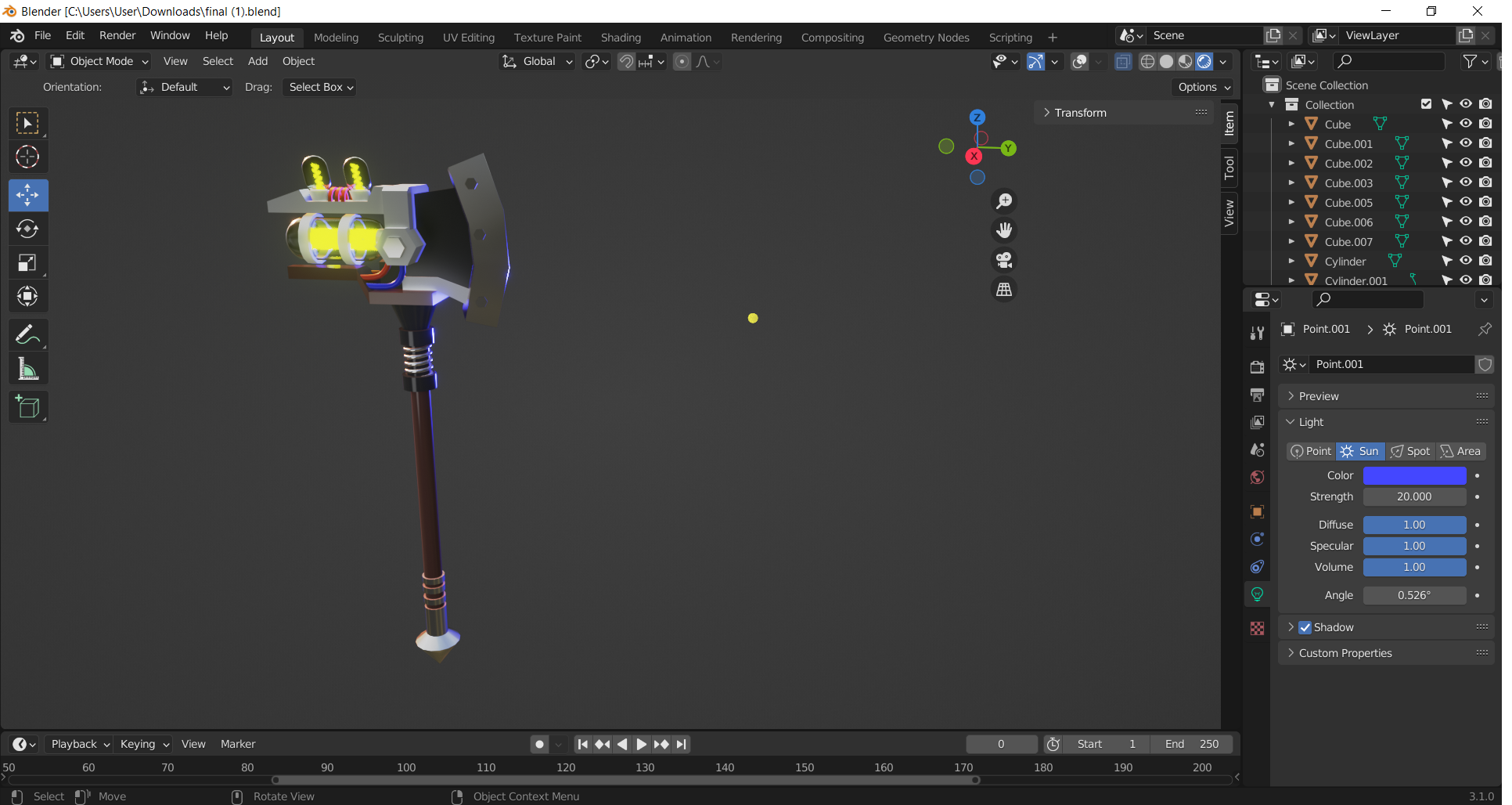Set light type to Spot
This screenshot has height=805, width=1512.
[x=1410, y=451]
